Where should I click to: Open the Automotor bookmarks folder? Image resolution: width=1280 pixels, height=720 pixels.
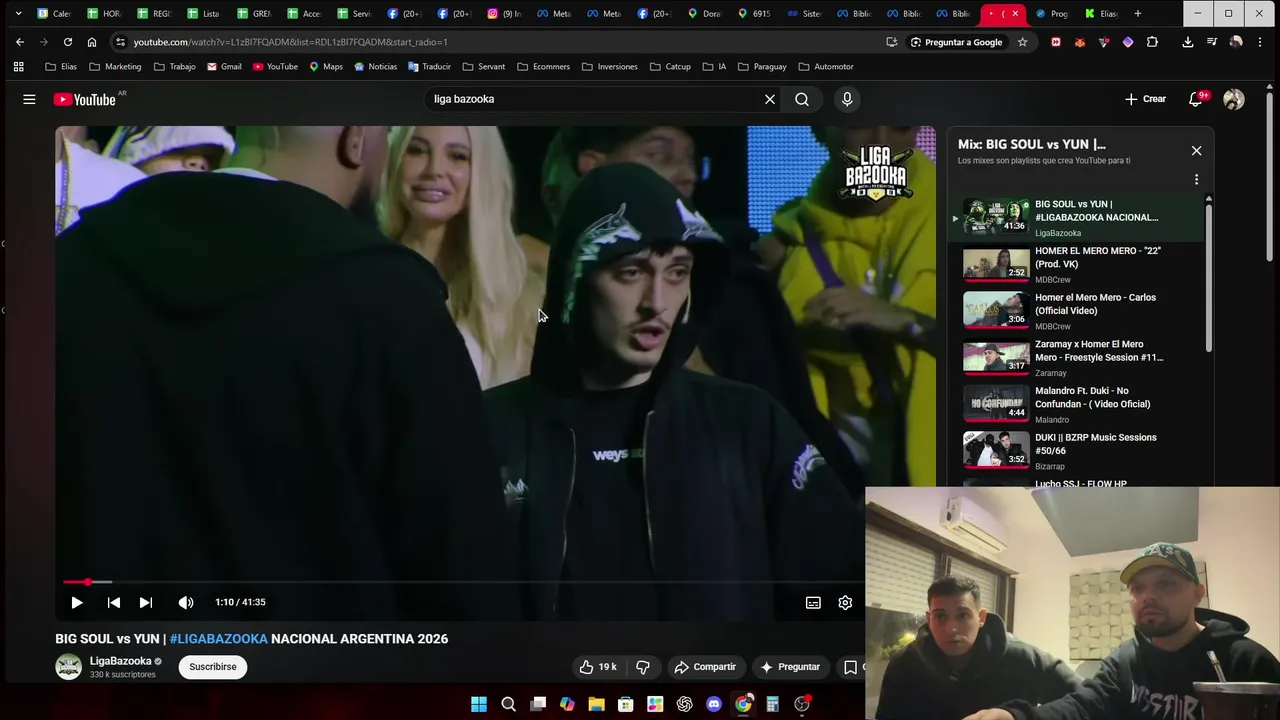(826, 67)
